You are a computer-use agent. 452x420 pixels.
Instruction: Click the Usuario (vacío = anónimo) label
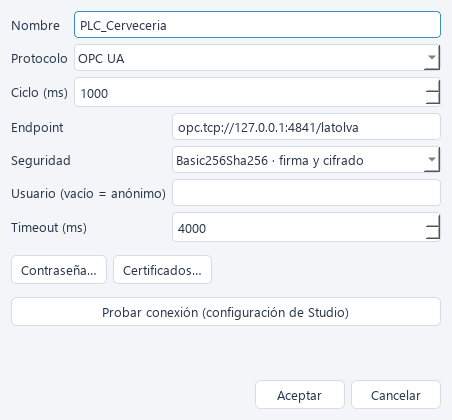coord(88,193)
